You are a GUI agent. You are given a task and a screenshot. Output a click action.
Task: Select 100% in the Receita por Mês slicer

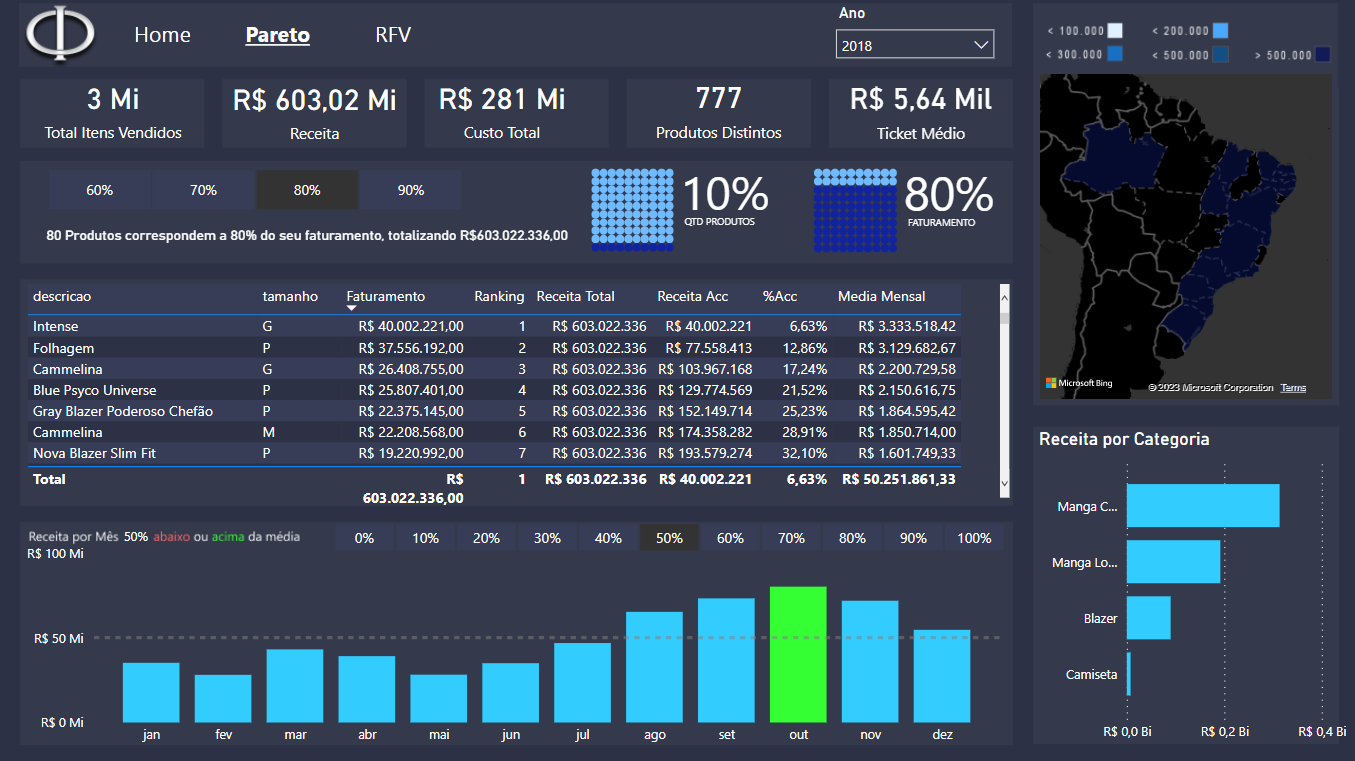974,538
